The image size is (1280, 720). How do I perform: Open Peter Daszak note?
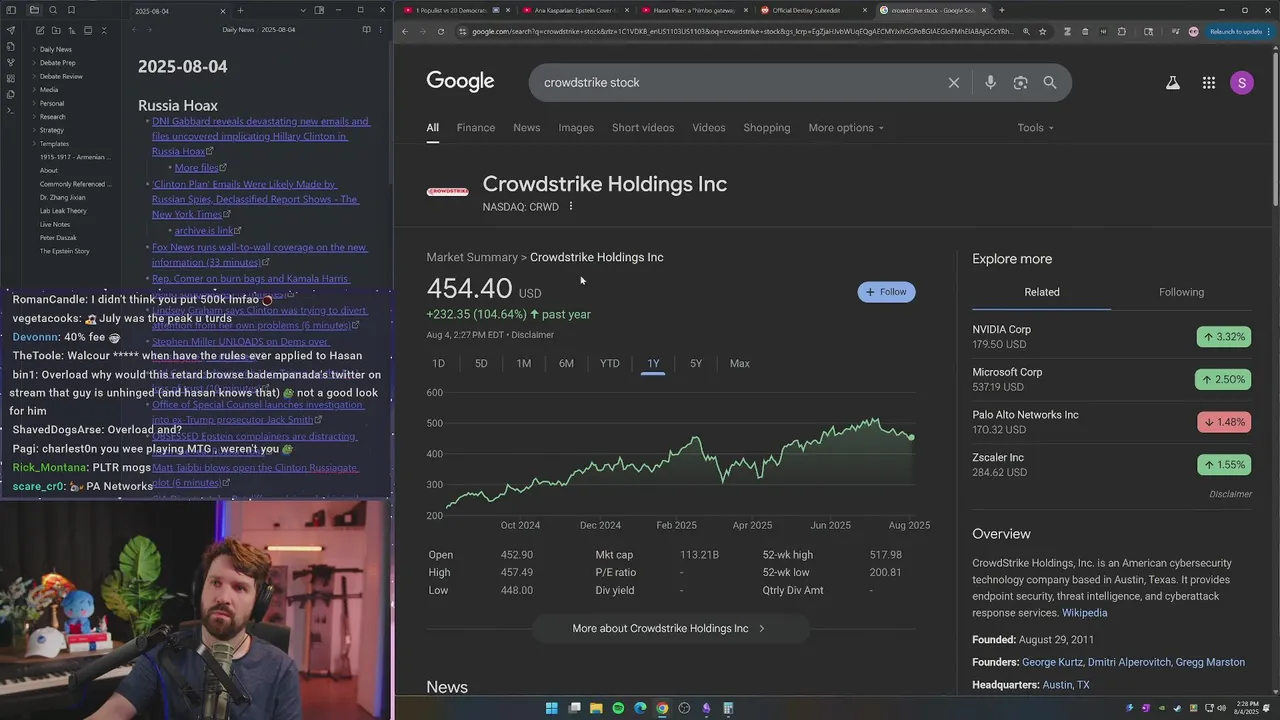pyautogui.click(x=58, y=238)
